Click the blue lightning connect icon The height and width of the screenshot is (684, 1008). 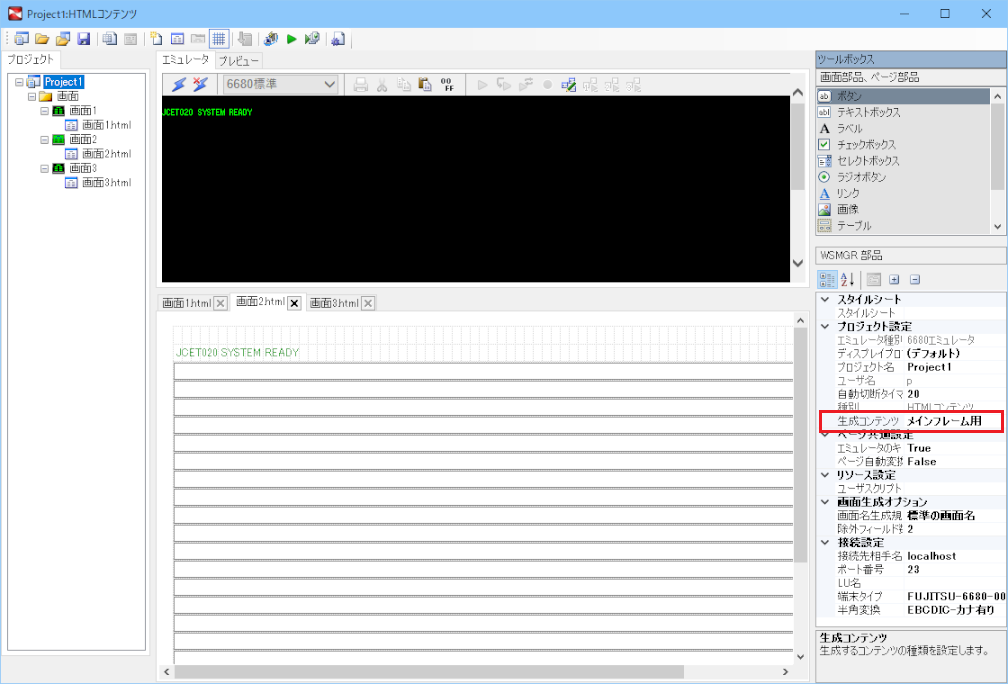point(179,84)
